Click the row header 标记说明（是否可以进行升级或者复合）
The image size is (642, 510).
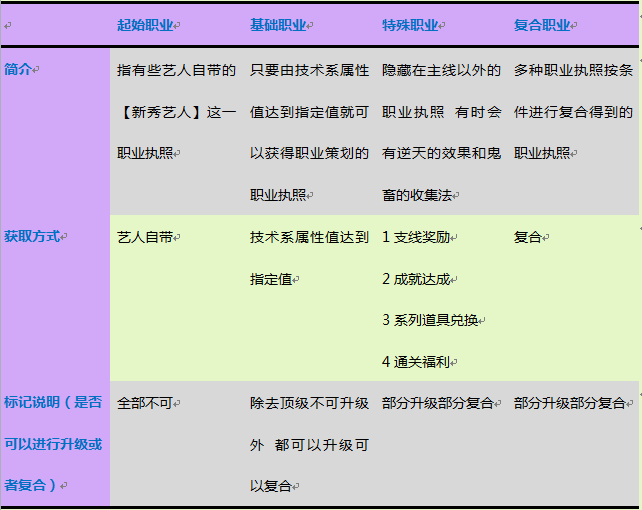point(53,444)
